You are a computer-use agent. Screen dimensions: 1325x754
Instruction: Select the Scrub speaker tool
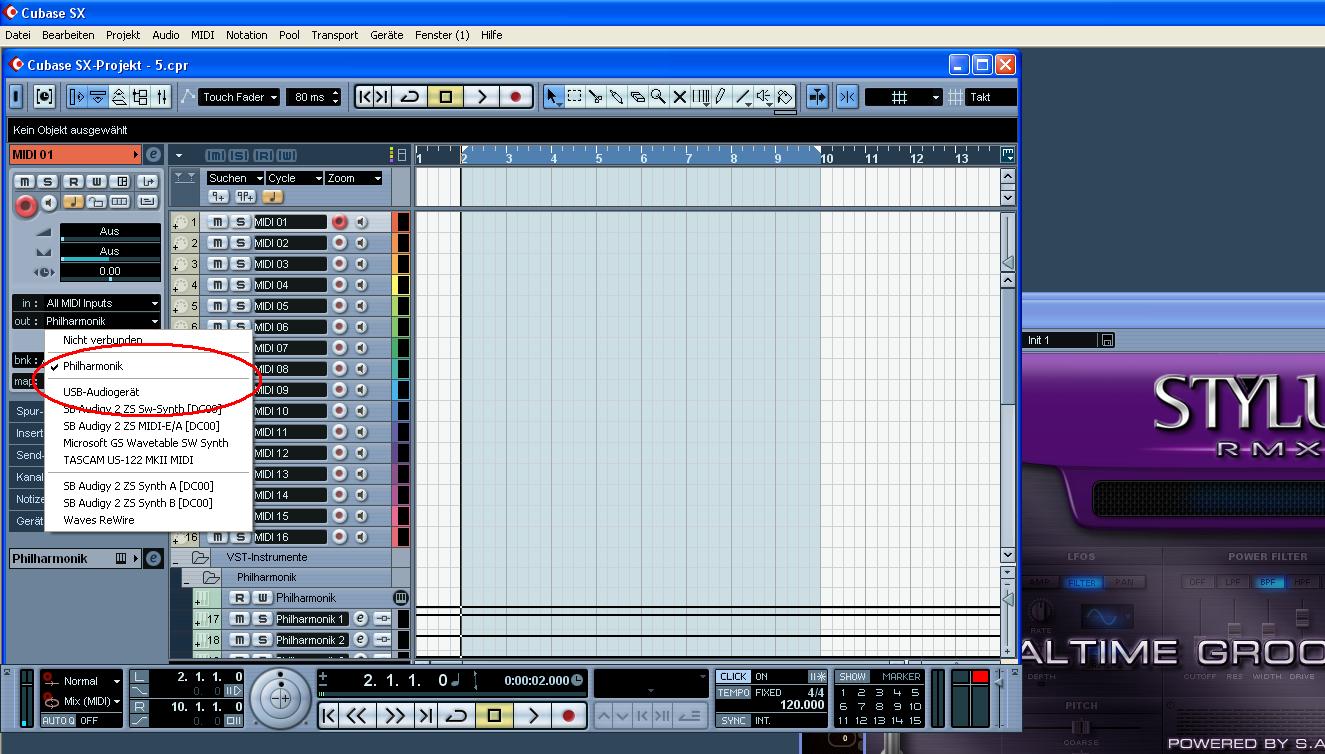764,97
